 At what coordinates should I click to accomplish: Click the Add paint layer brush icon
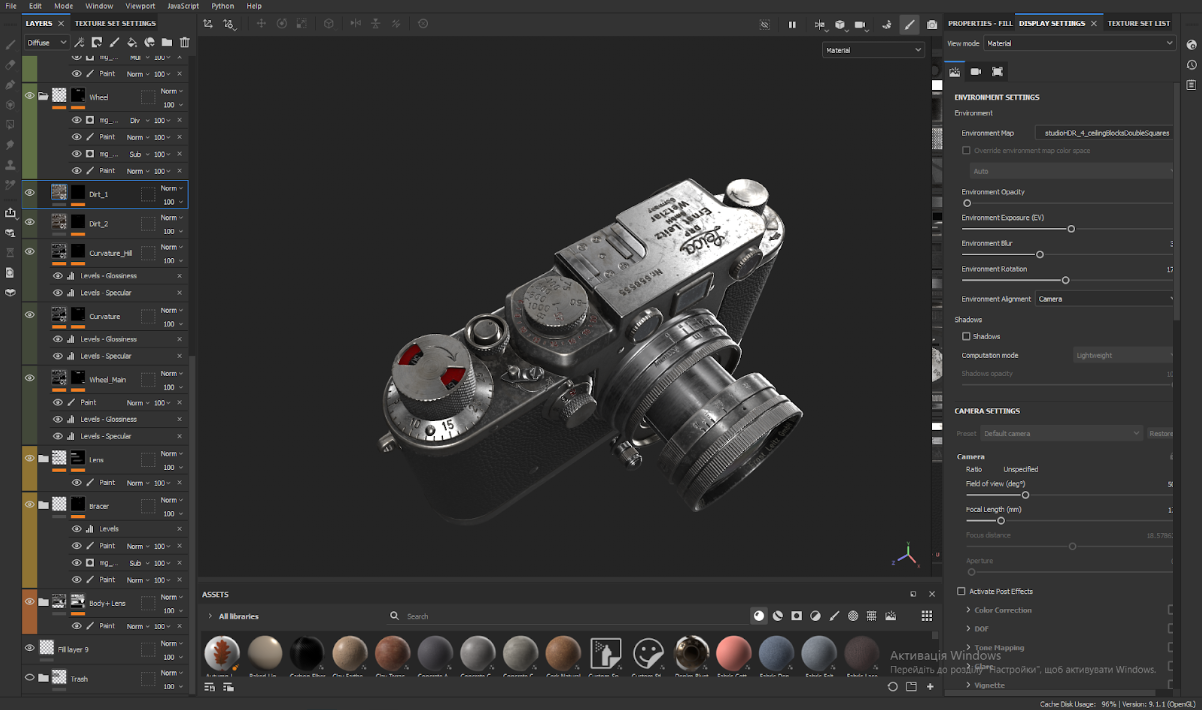[x=116, y=41]
